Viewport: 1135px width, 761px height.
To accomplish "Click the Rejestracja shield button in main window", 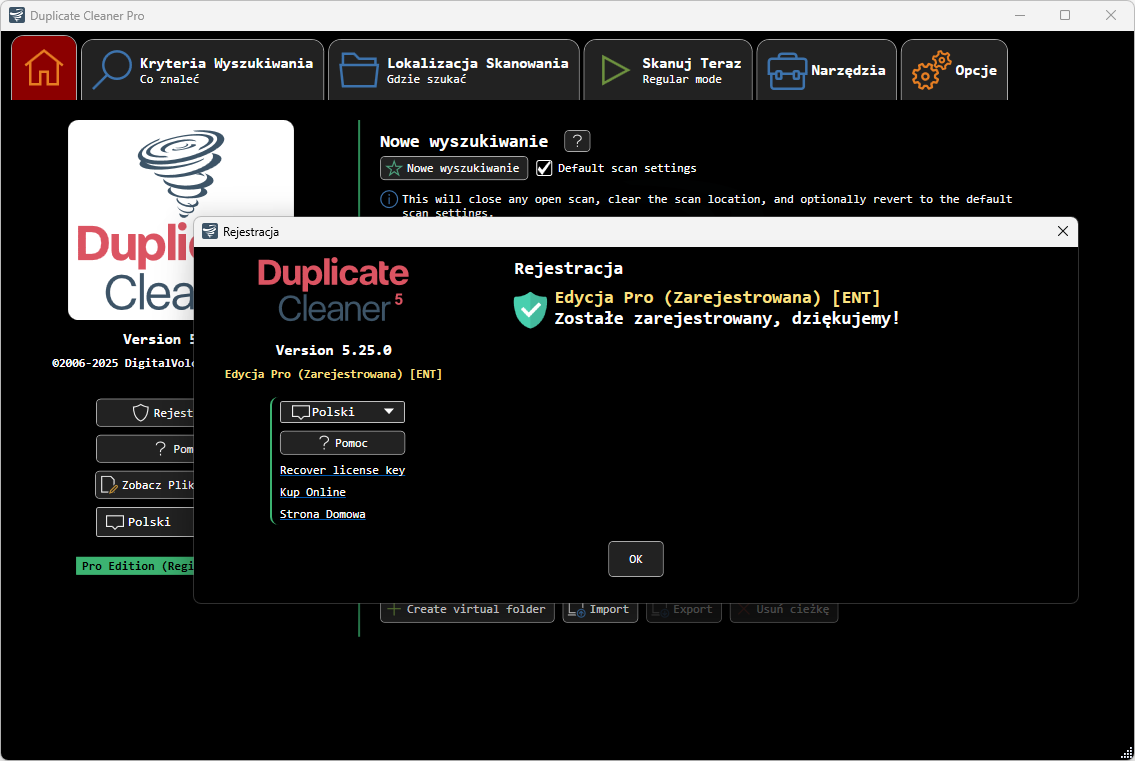I will [x=145, y=413].
